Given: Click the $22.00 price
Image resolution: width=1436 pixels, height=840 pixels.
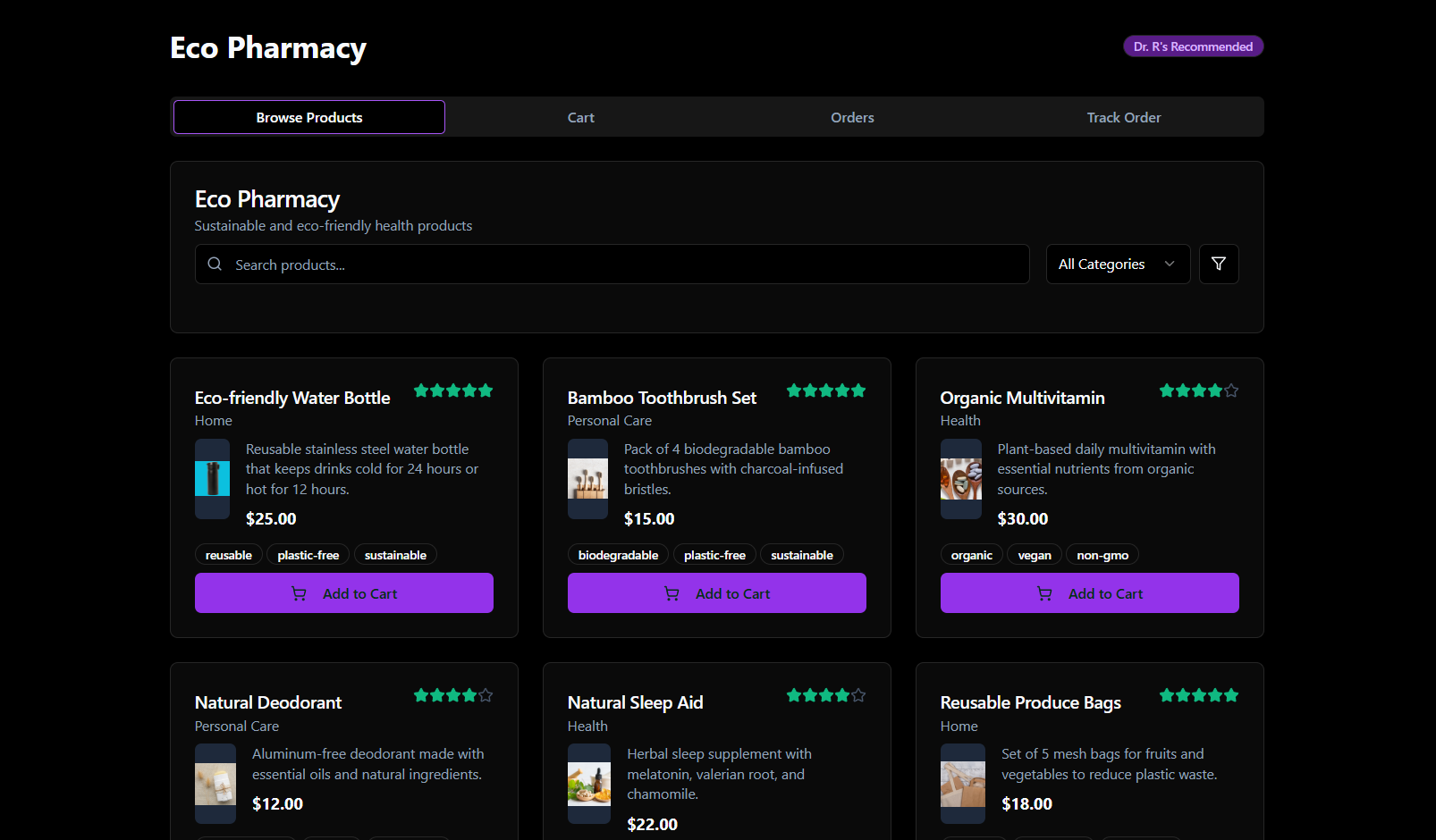Looking at the screenshot, I should coord(653,824).
